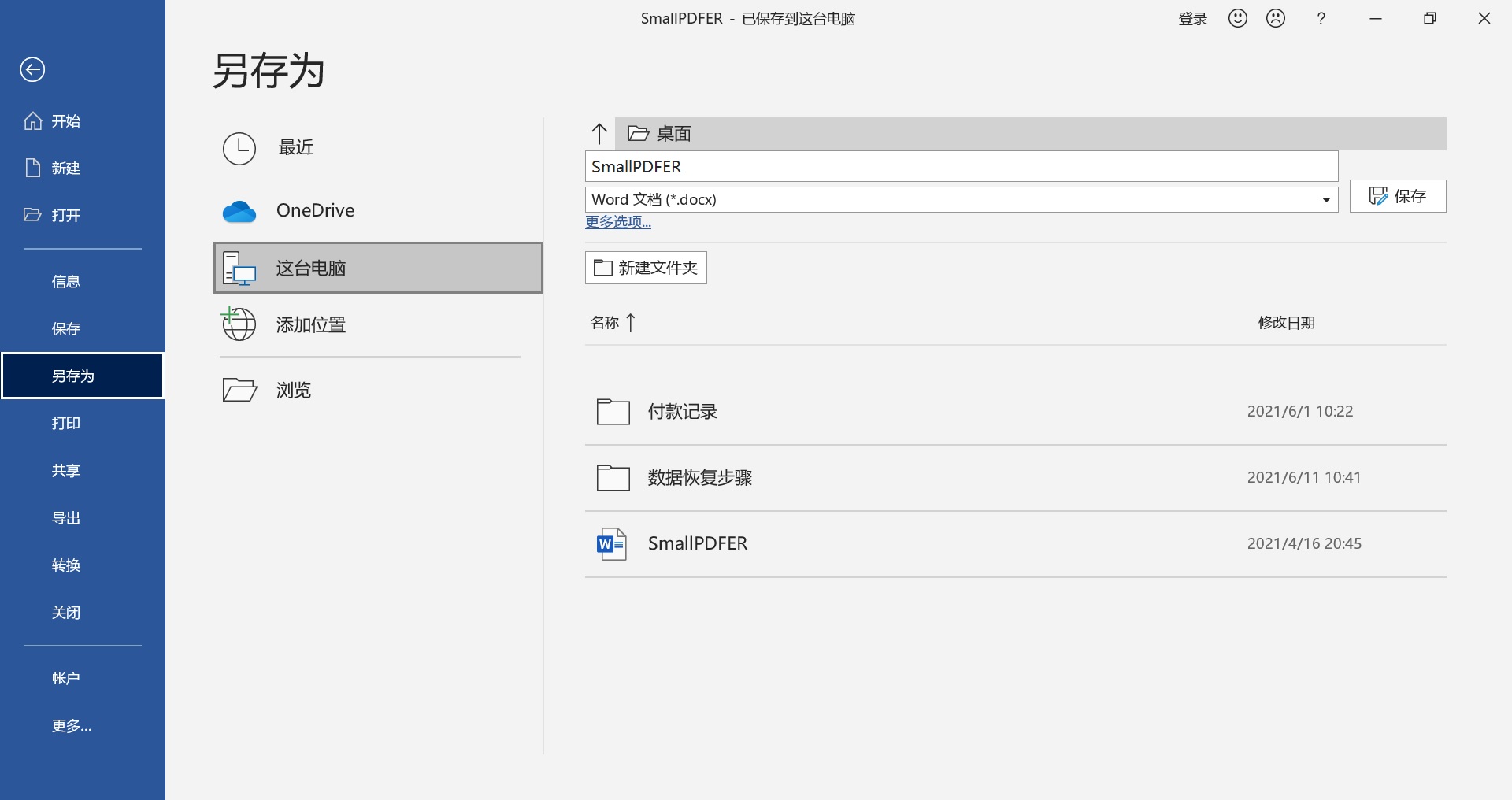Click 登录 to sign in

(1192, 19)
